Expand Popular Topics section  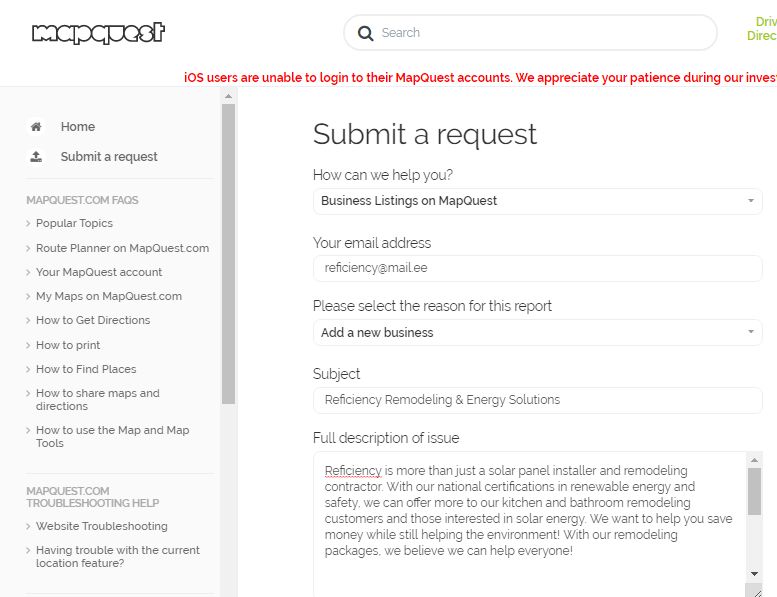74,223
